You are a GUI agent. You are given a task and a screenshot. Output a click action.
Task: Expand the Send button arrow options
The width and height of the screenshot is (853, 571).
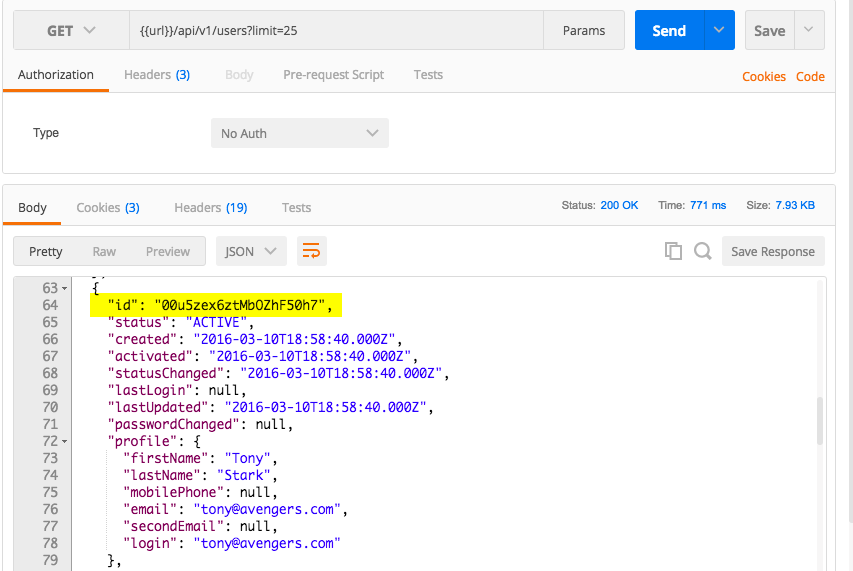pyautogui.click(x=719, y=31)
